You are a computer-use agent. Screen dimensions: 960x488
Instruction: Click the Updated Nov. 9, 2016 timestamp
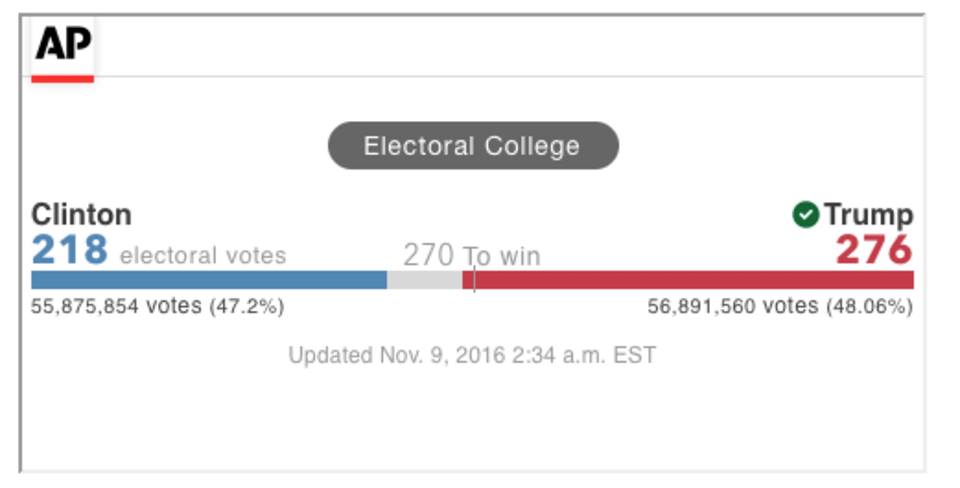tap(472, 355)
